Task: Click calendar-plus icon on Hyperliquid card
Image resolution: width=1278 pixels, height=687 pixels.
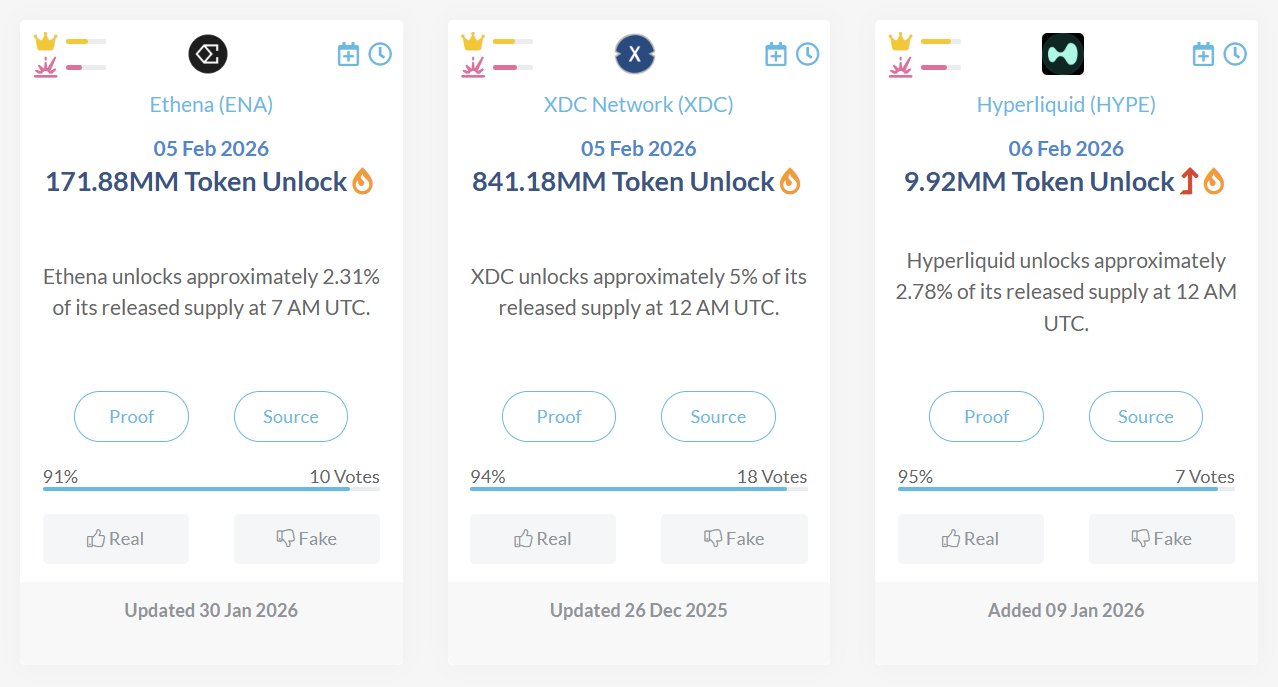Action: point(1203,54)
